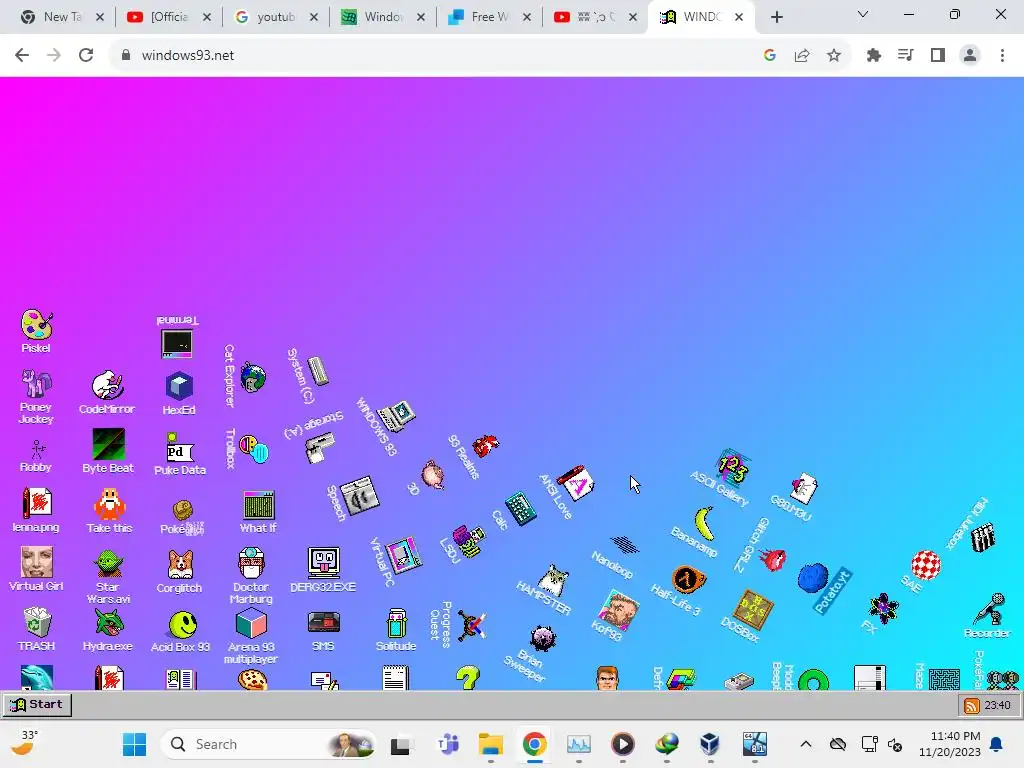The height and width of the screenshot is (768, 1024).
Task: Launch the Brian Sweeper mine icon
Action: click(x=543, y=638)
